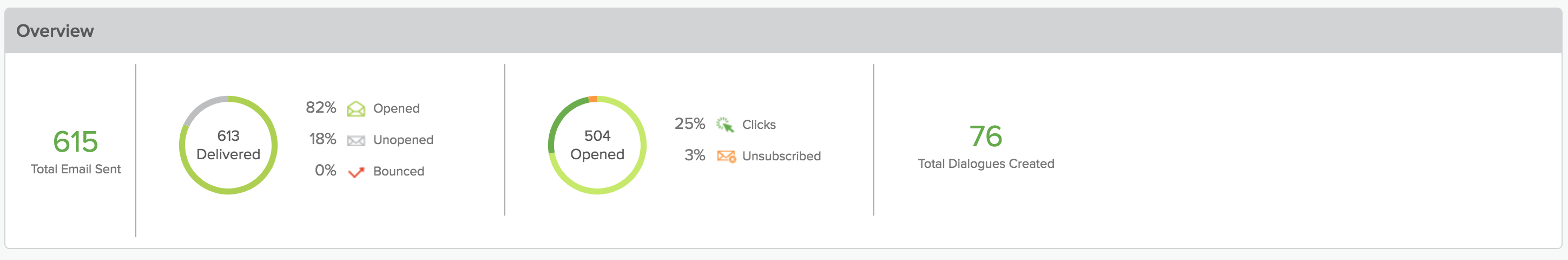The width and height of the screenshot is (1568, 260).
Task: Click the 504 Opened donut chart
Action: [x=597, y=145]
